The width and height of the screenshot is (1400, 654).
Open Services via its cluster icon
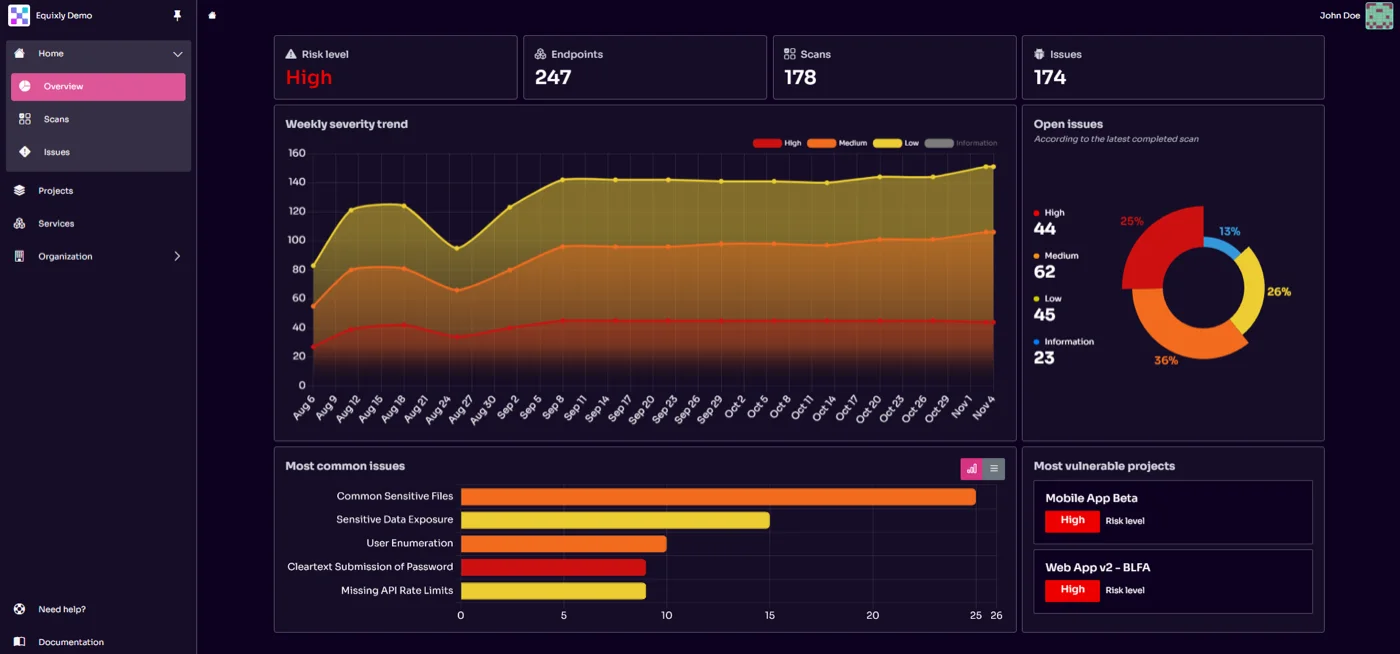click(x=20, y=223)
